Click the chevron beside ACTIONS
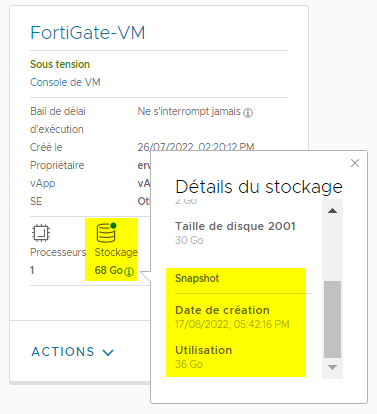The width and height of the screenshot is (377, 414). (108, 352)
